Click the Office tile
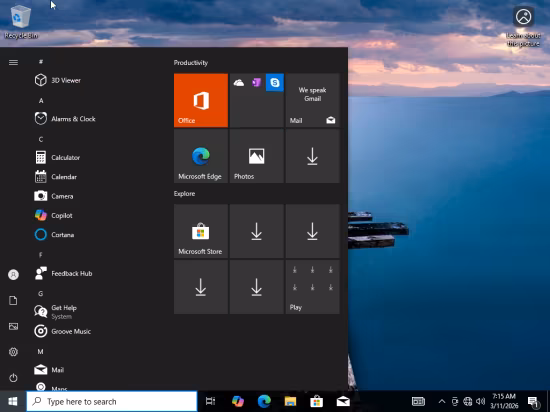The image size is (550, 412). pyautogui.click(x=201, y=100)
